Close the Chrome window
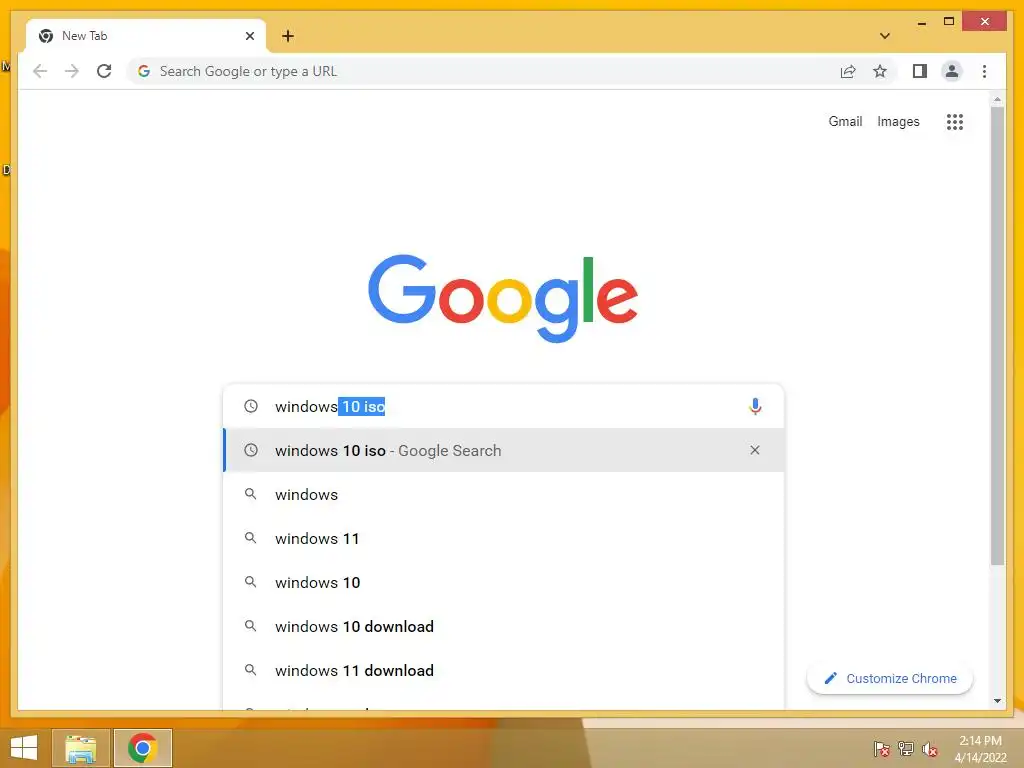1024x768 pixels. pyautogui.click(x=985, y=22)
